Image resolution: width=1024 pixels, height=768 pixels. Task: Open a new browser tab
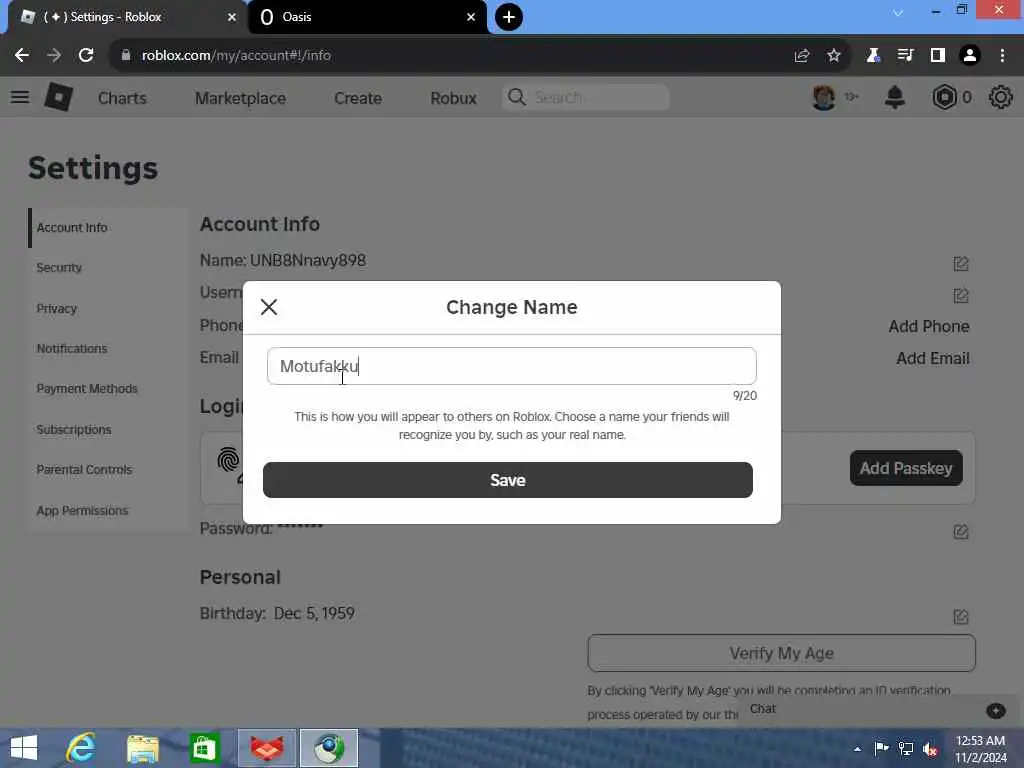click(509, 17)
